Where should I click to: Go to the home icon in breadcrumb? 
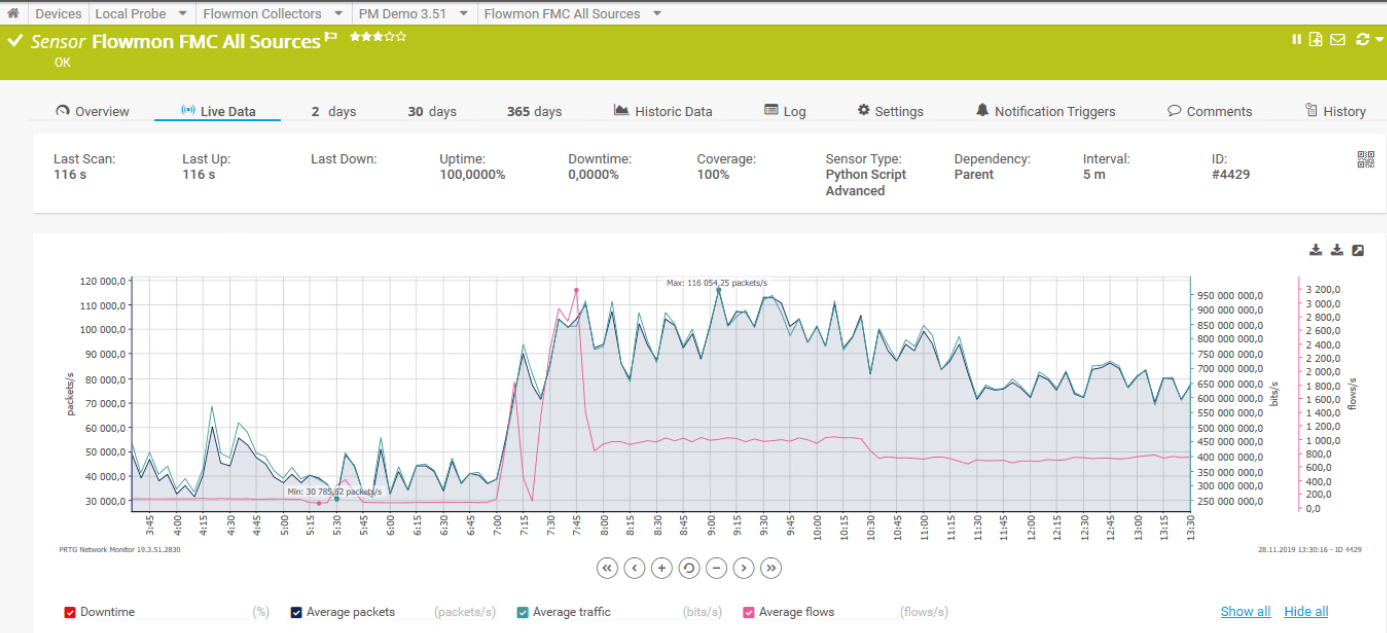13,13
